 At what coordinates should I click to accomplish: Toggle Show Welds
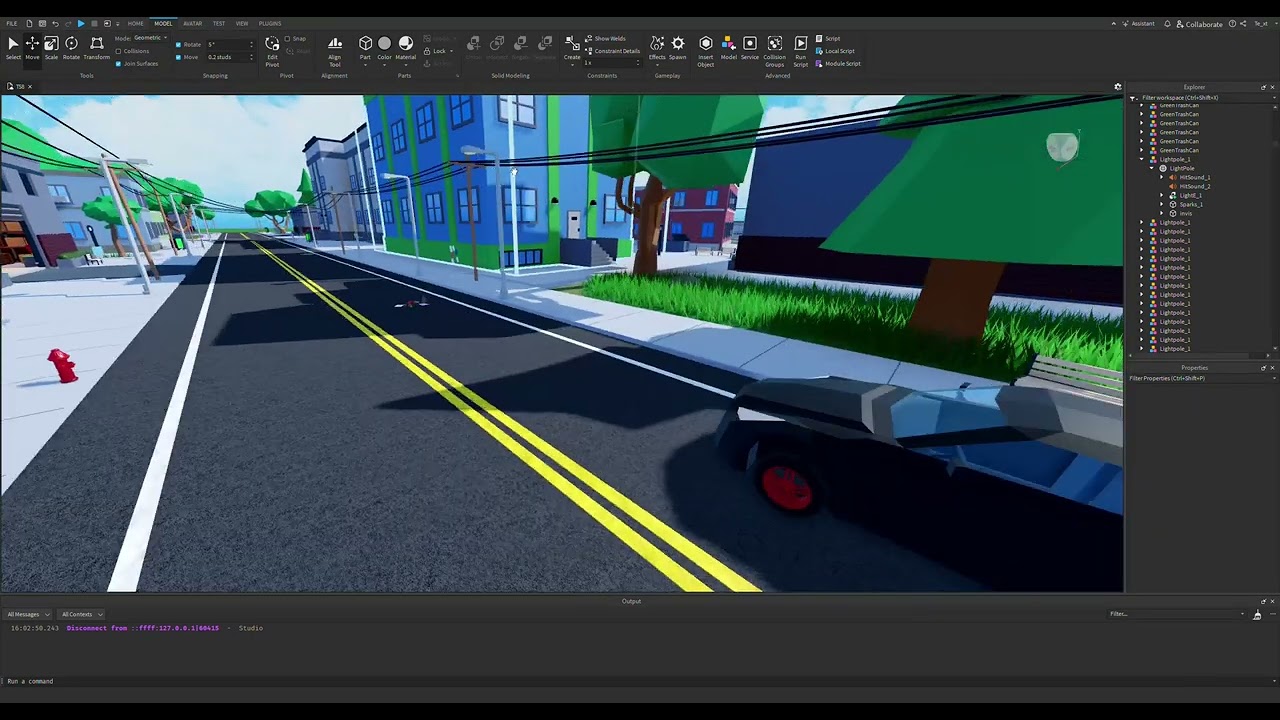(604, 38)
